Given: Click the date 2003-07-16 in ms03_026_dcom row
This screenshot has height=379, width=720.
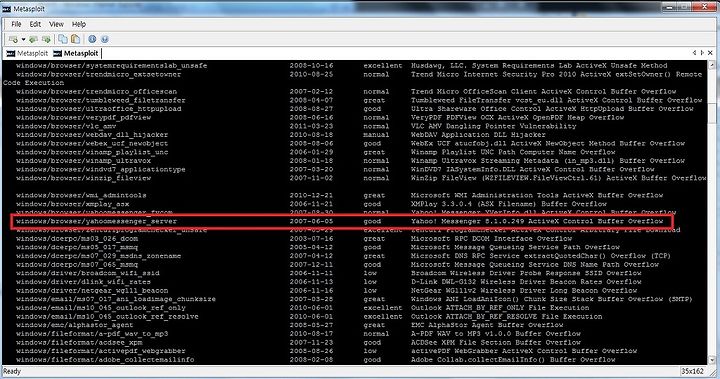Looking at the screenshot, I should (x=311, y=238).
